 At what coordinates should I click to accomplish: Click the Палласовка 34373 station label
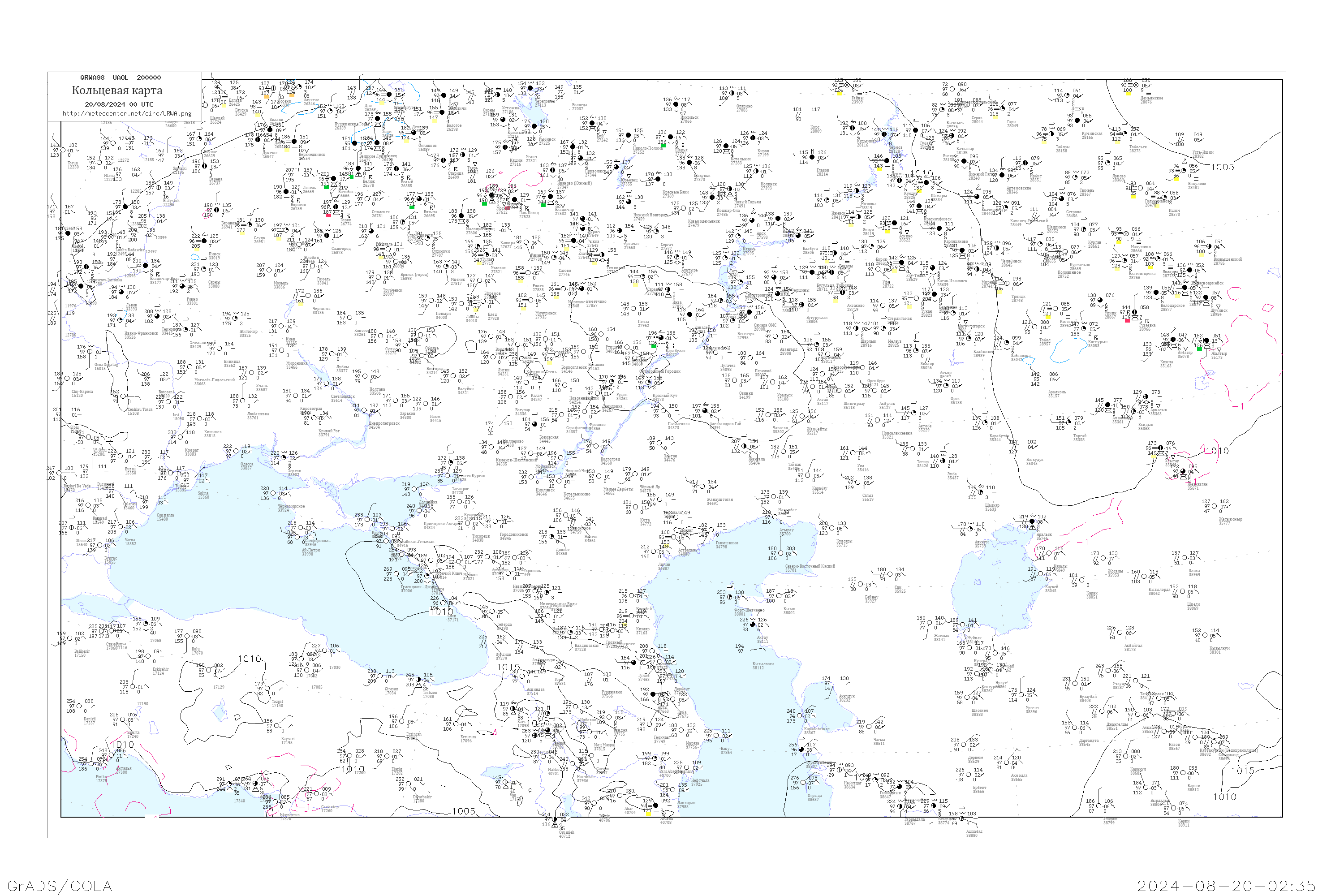click(x=678, y=425)
